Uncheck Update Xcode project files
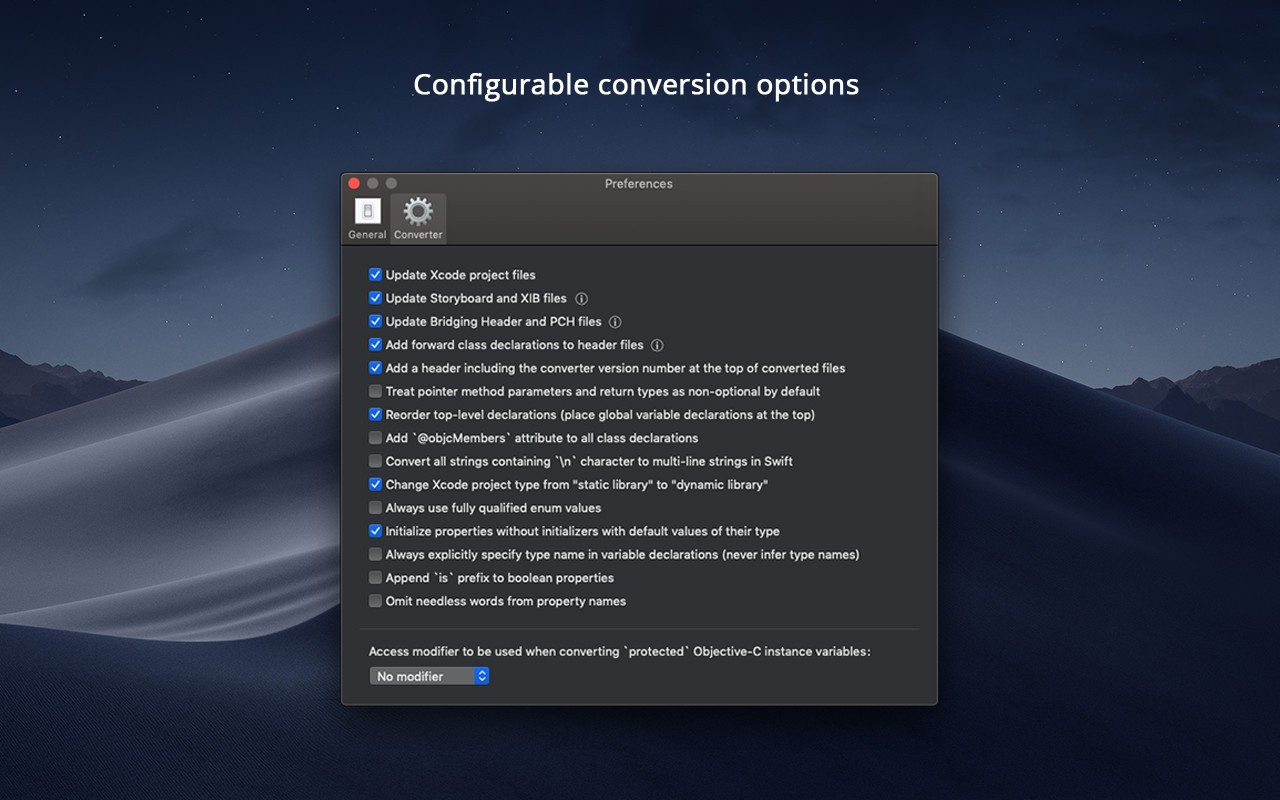Screen dimensions: 1280x800 (375, 275)
